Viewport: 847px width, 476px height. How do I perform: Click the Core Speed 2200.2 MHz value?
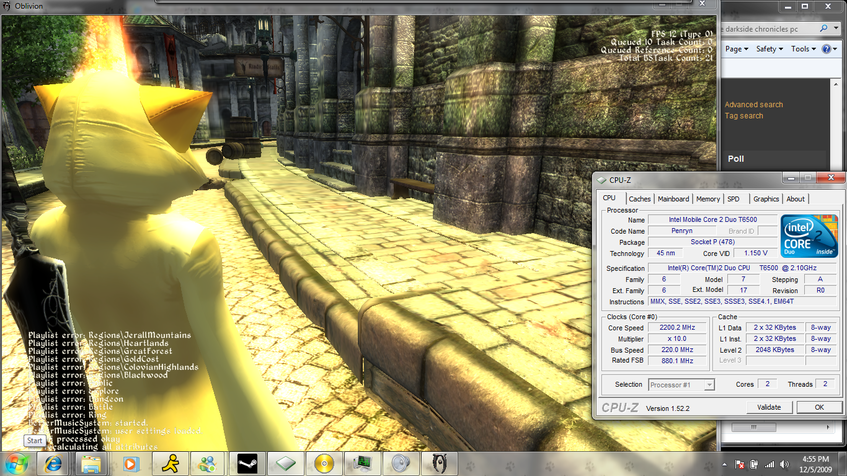(x=677, y=327)
